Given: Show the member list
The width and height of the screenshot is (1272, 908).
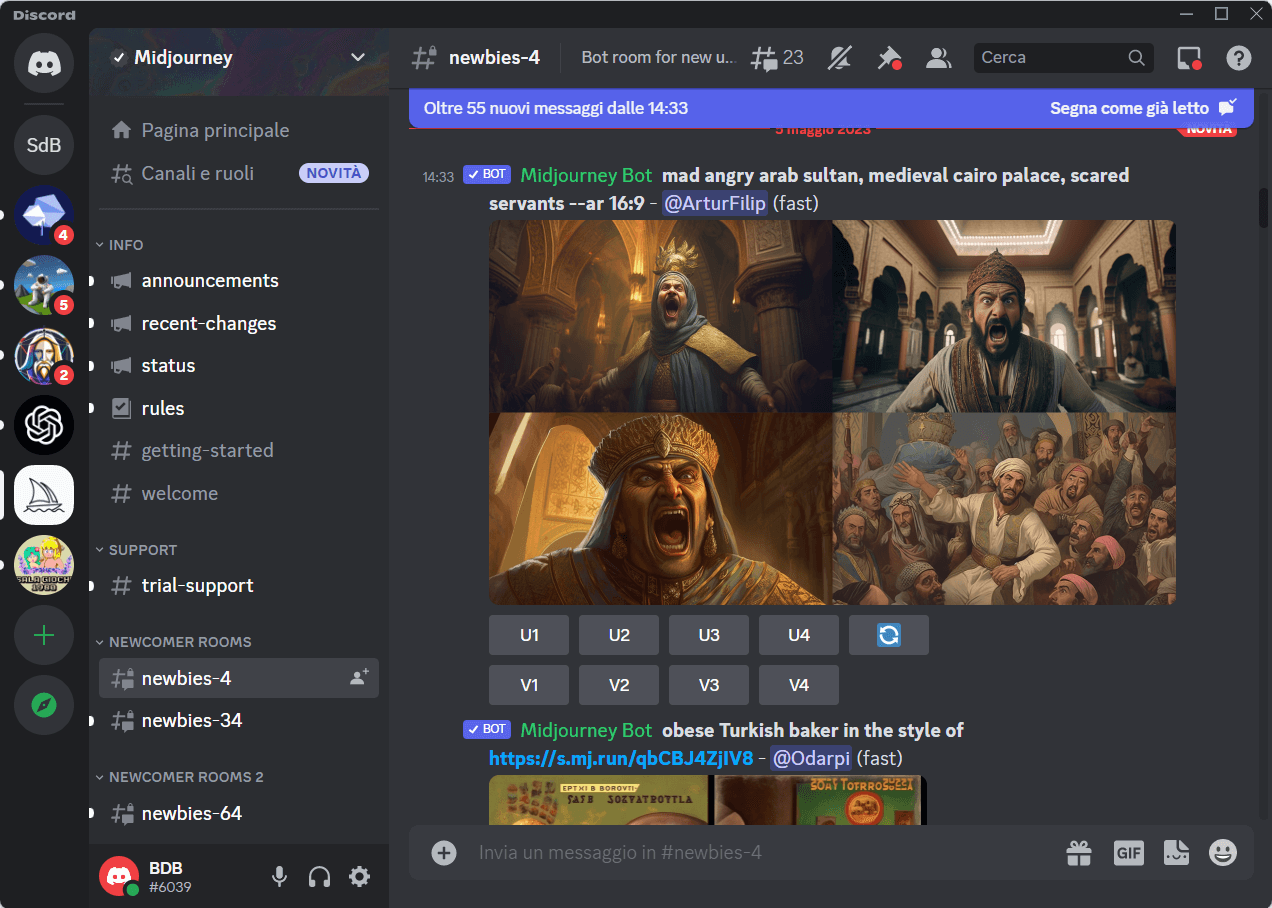Looking at the screenshot, I should (938, 57).
